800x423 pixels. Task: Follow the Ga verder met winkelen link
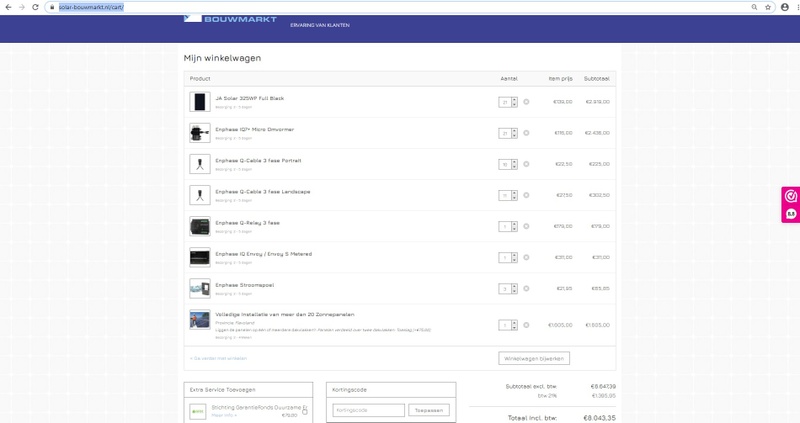pos(218,358)
